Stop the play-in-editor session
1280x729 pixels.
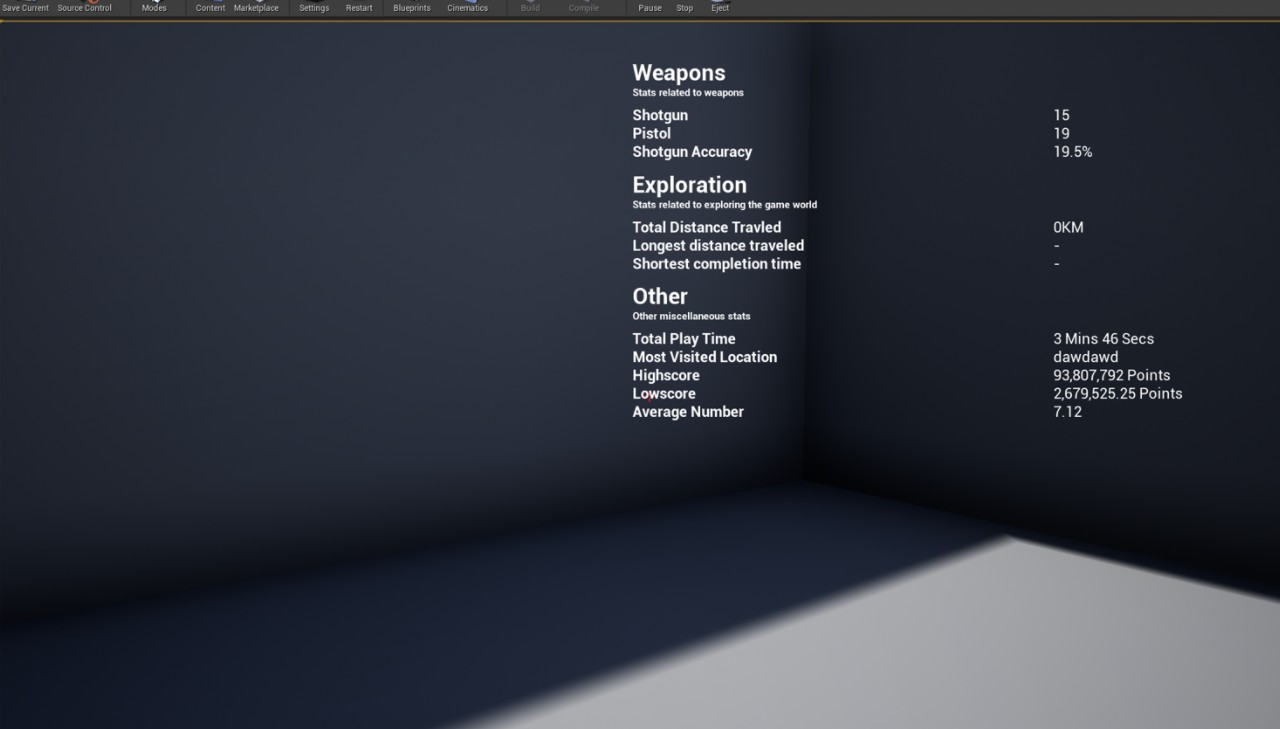pyautogui.click(x=684, y=7)
